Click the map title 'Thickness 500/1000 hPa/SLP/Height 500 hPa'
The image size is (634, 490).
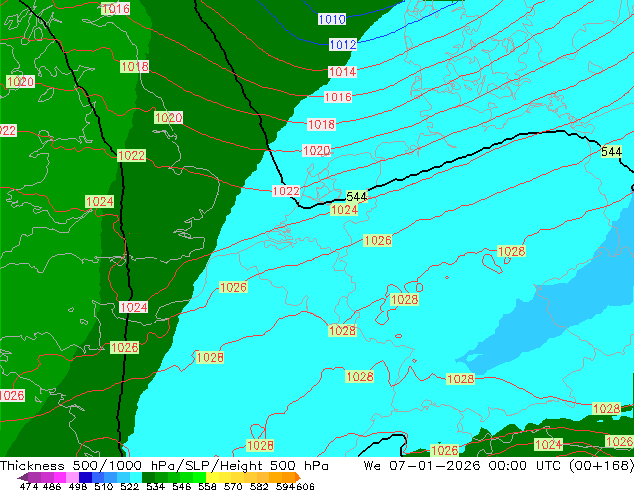coord(164,465)
